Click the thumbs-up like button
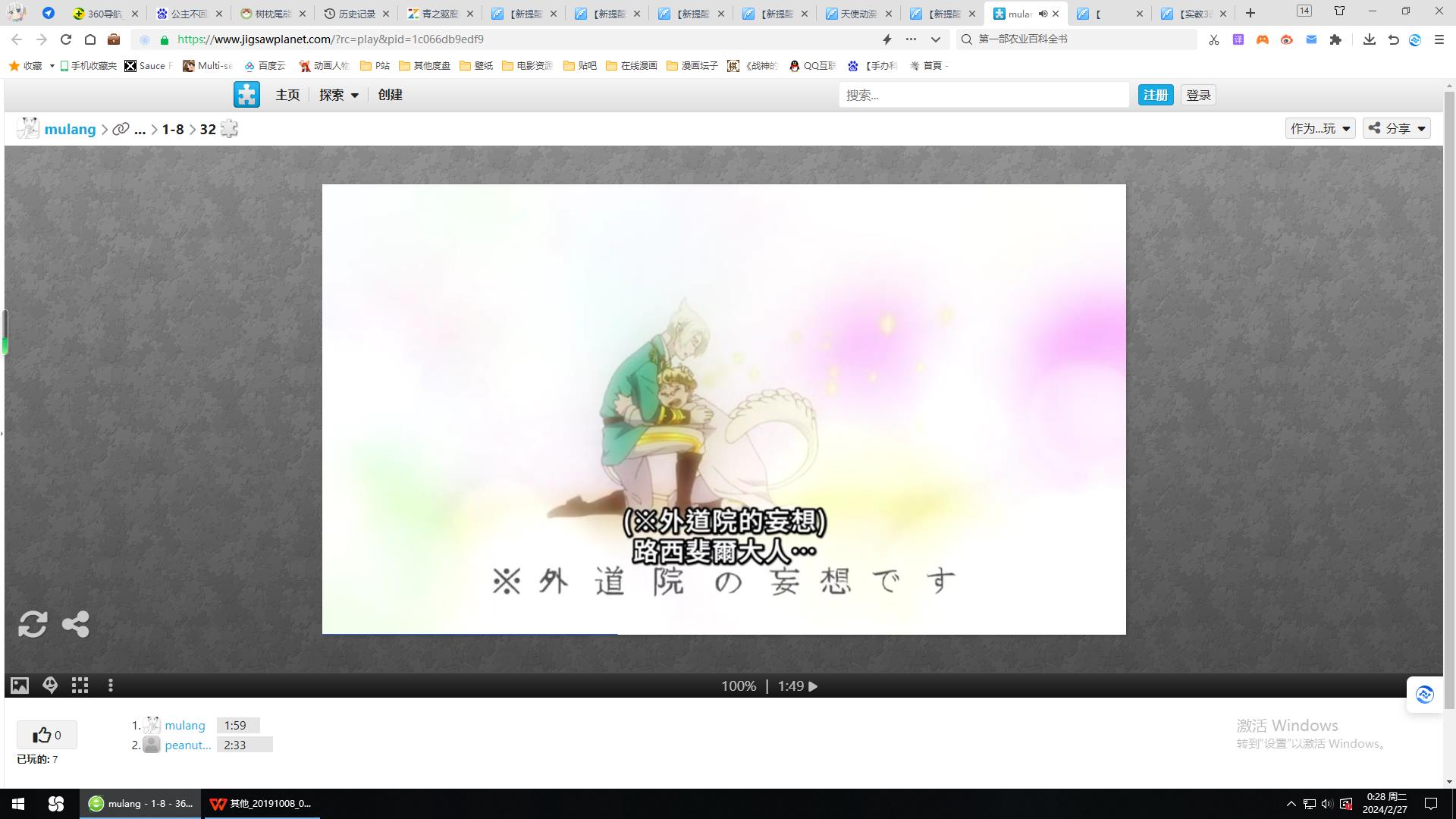 coord(46,735)
